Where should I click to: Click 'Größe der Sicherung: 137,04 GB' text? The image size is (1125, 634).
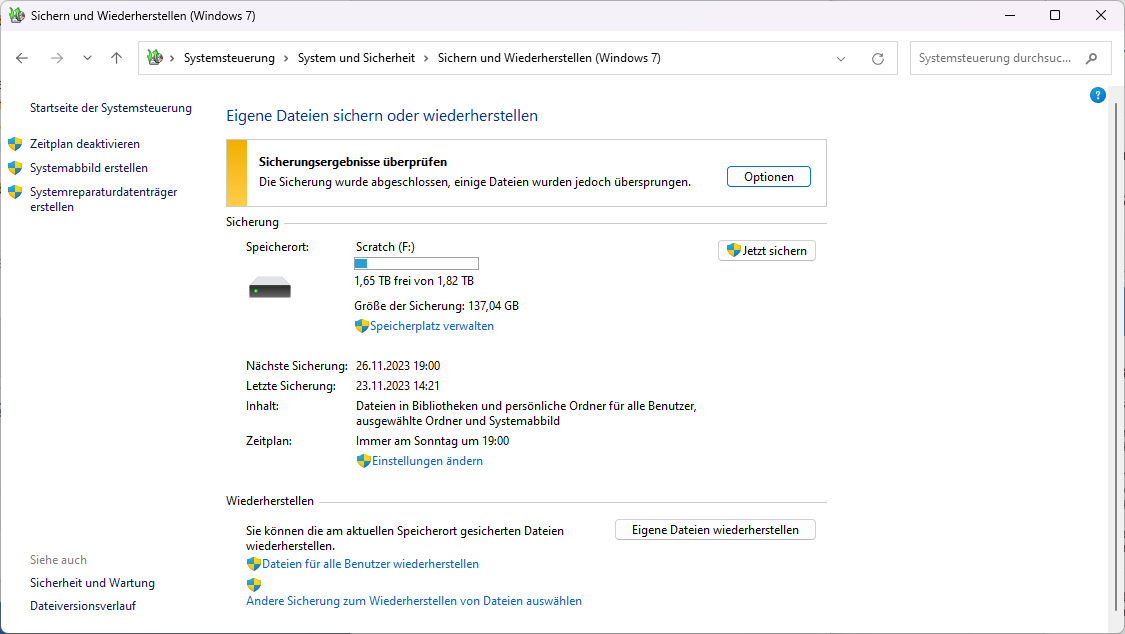(x=436, y=306)
